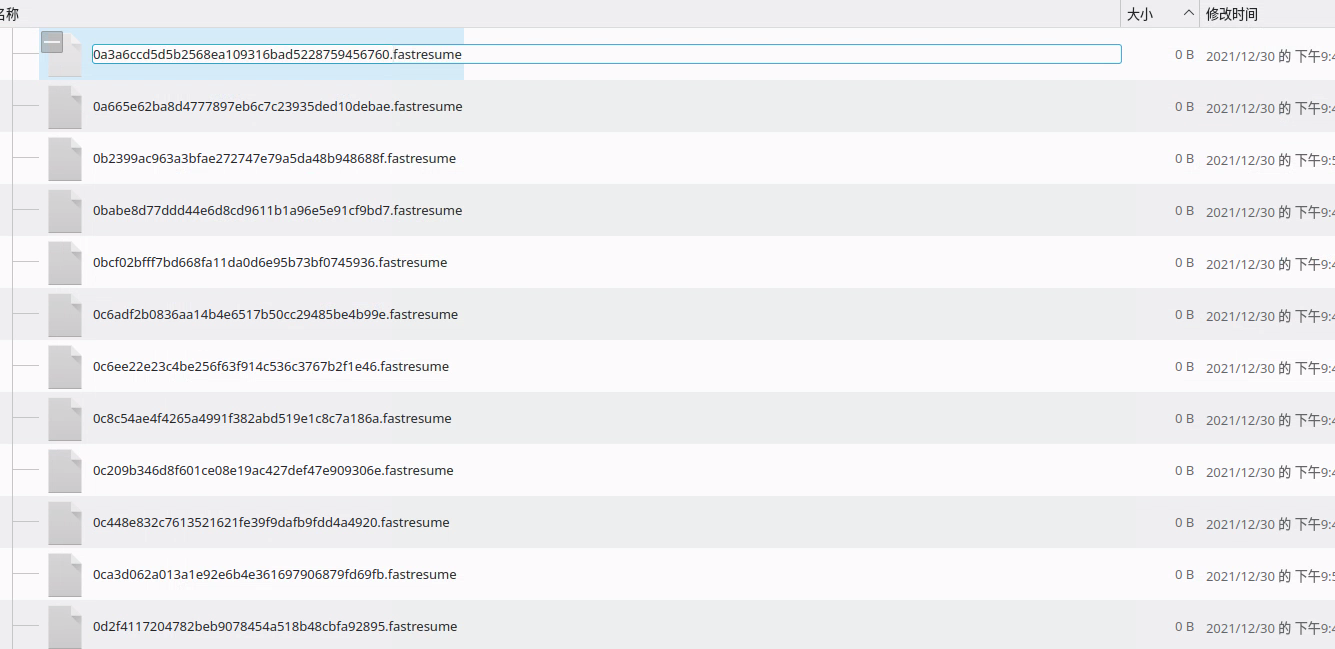This screenshot has height=649, width=1335.
Task: Select the 0a665e62ba8d fastresume filename
Action: coord(277,106)
